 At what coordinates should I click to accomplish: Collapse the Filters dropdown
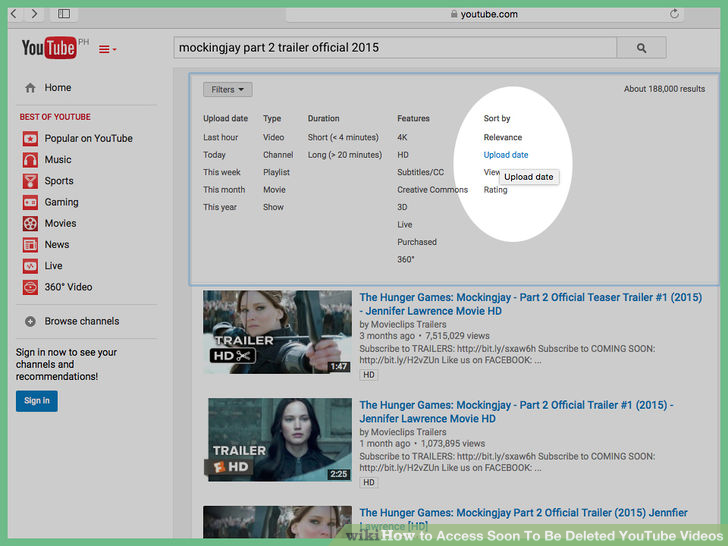228,90
